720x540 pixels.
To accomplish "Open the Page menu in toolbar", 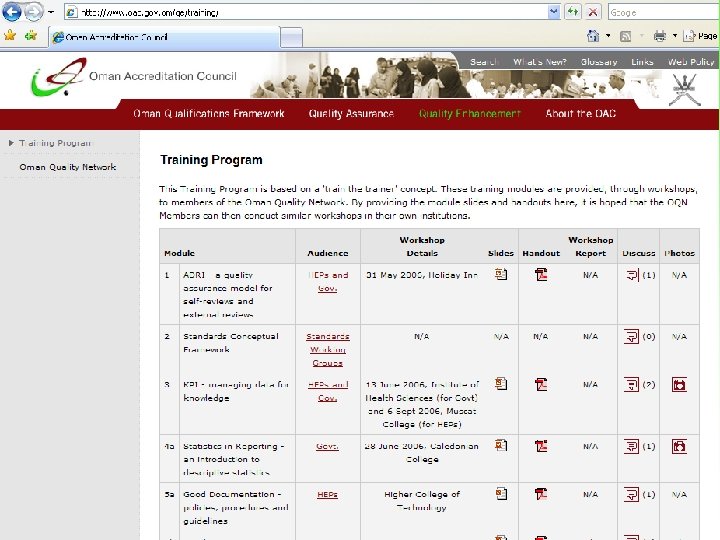I will (x=700, y=36).
